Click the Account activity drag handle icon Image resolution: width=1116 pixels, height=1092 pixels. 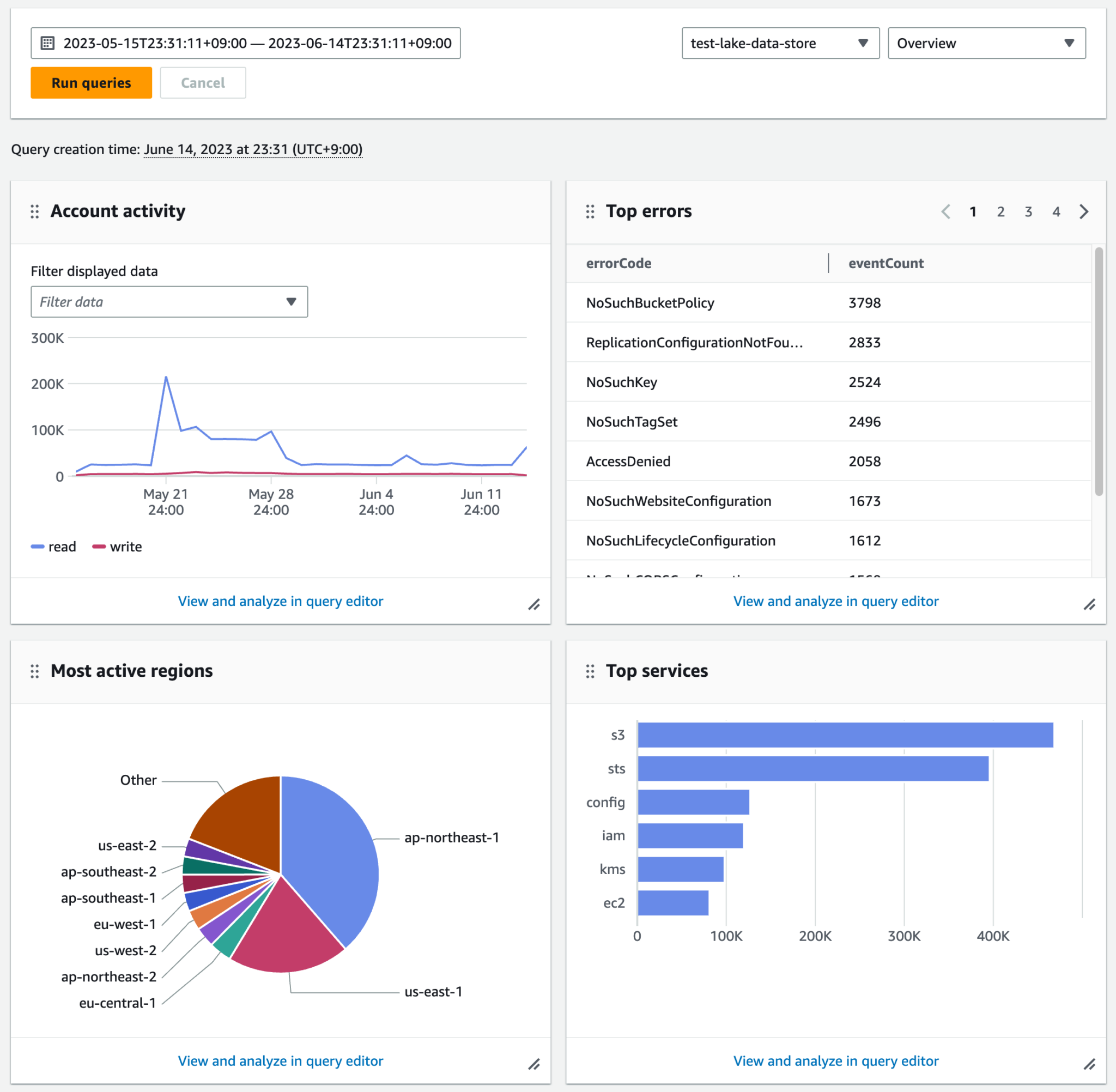coord(34,211)
